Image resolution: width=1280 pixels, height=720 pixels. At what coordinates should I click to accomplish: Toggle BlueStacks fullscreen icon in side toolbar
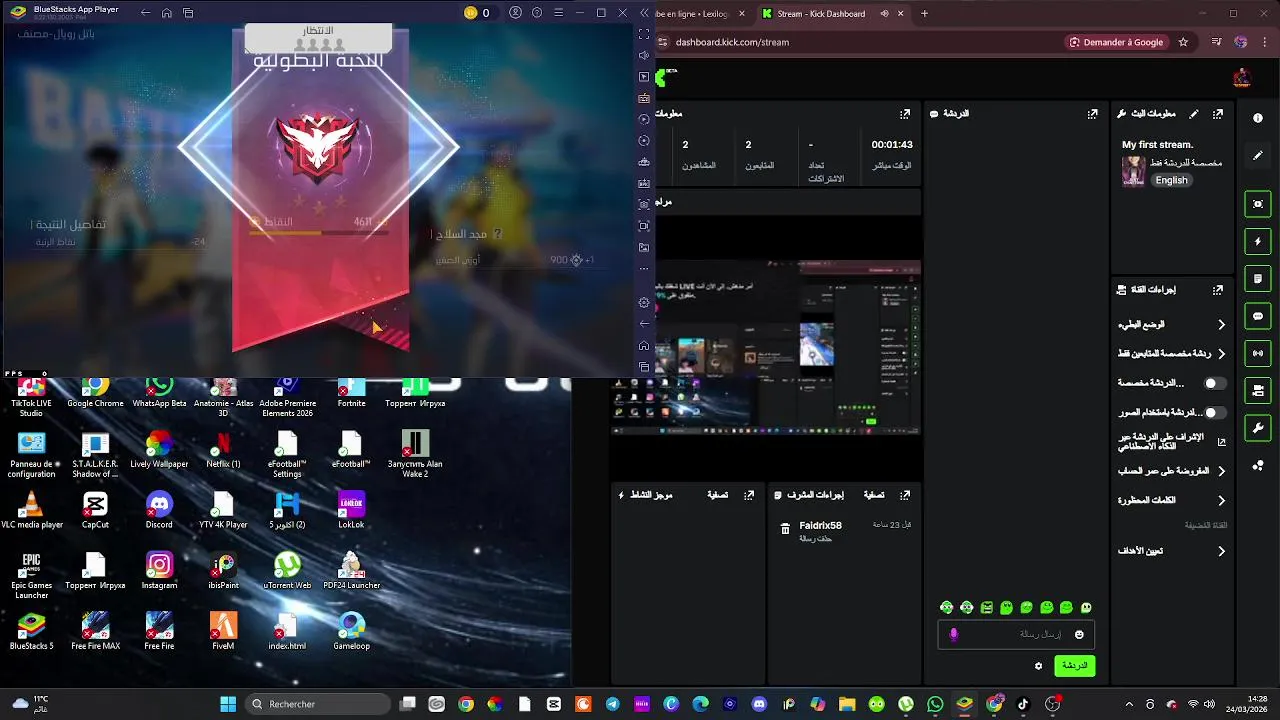[x=644, y=34]
